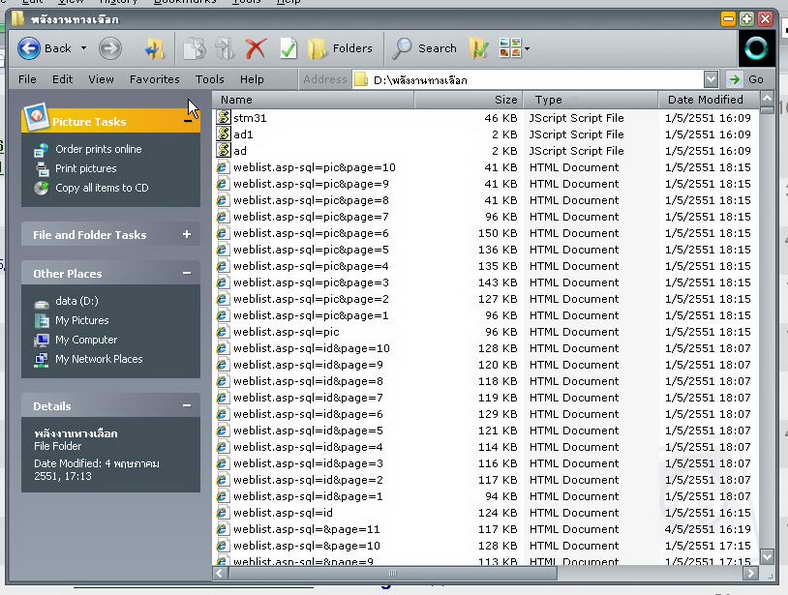Image resolution: width=788 pixels, height=595 pixels.
Task: Click the vertical scrollbar down arrow
Action: (x=767, y=557)
